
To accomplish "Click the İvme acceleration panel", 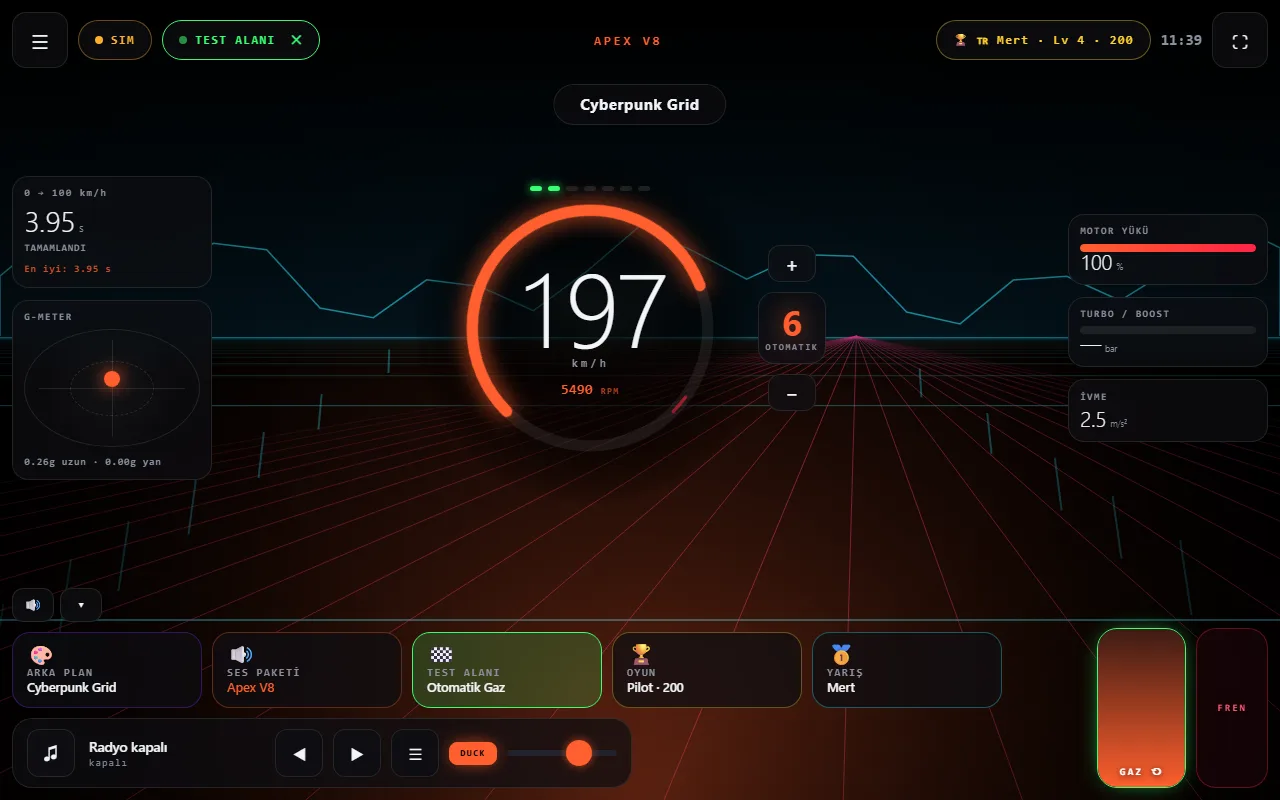I will coord(1168,410).
